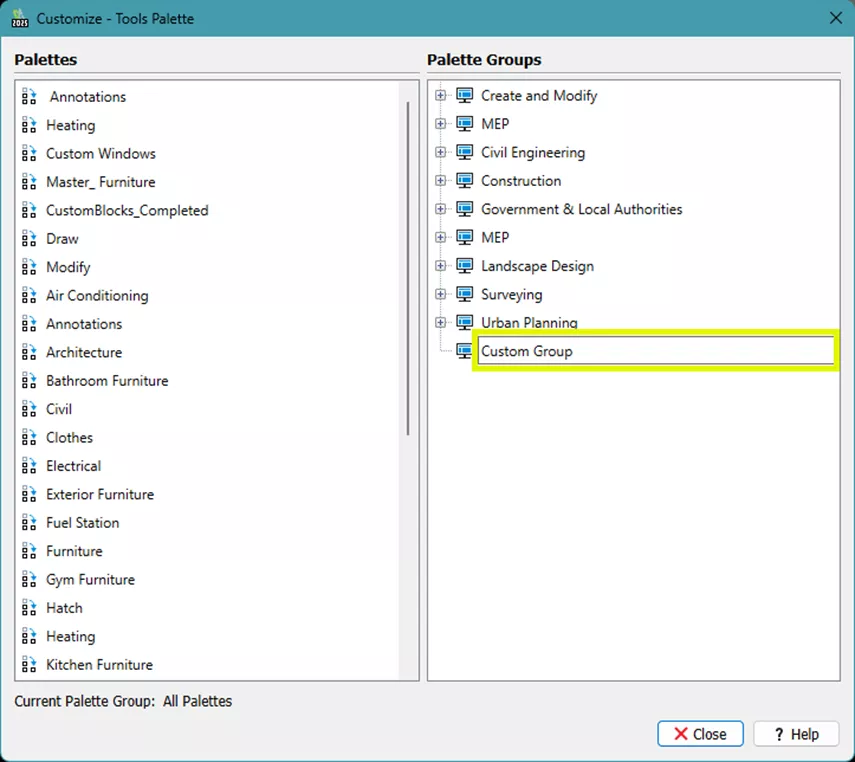Click the Construction group monitor icon
This screenshot has height=762, width=855.
click(464, 181)
